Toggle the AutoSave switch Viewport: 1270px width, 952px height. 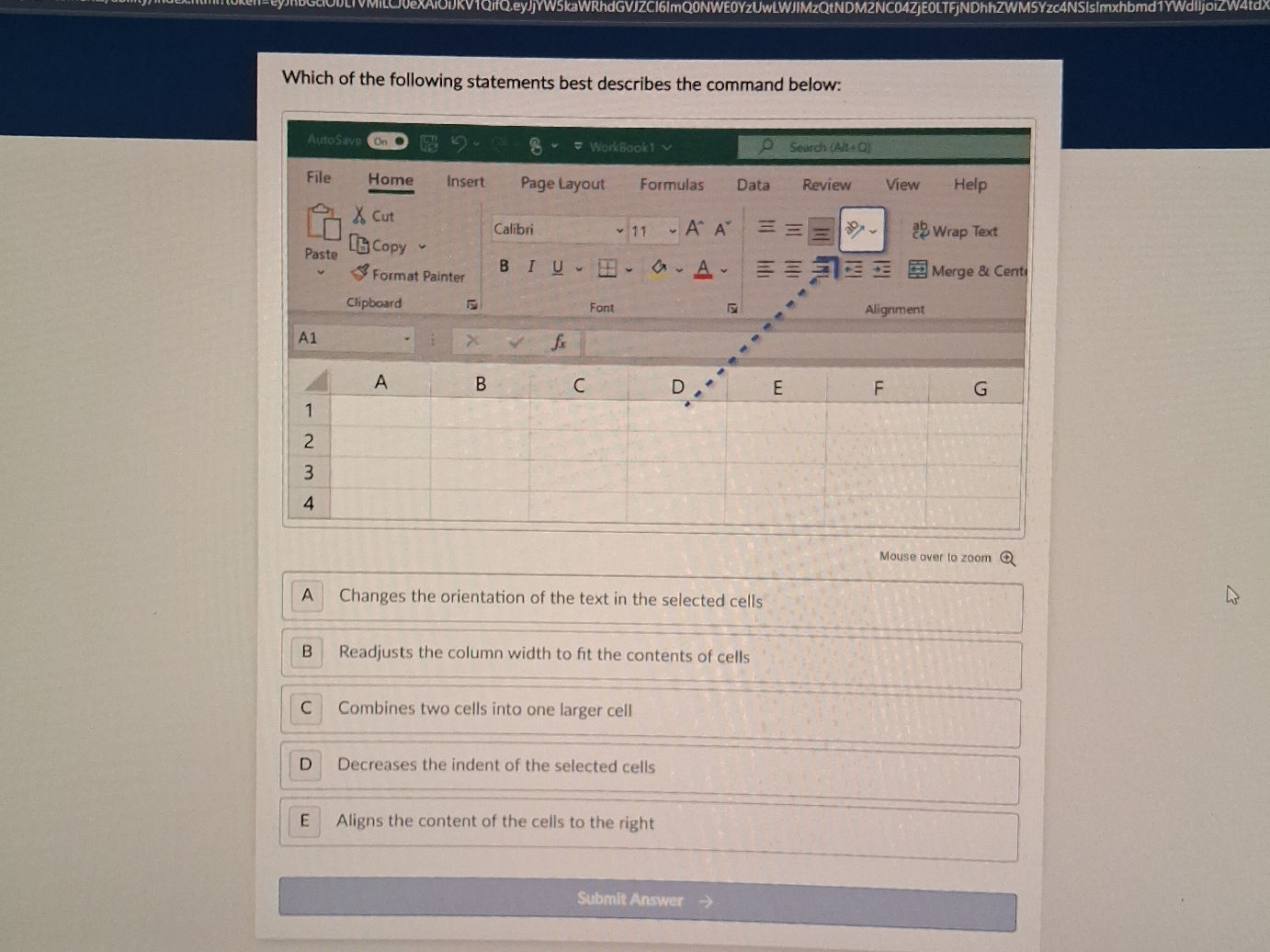pyautogui.click(x=387, y=141)
